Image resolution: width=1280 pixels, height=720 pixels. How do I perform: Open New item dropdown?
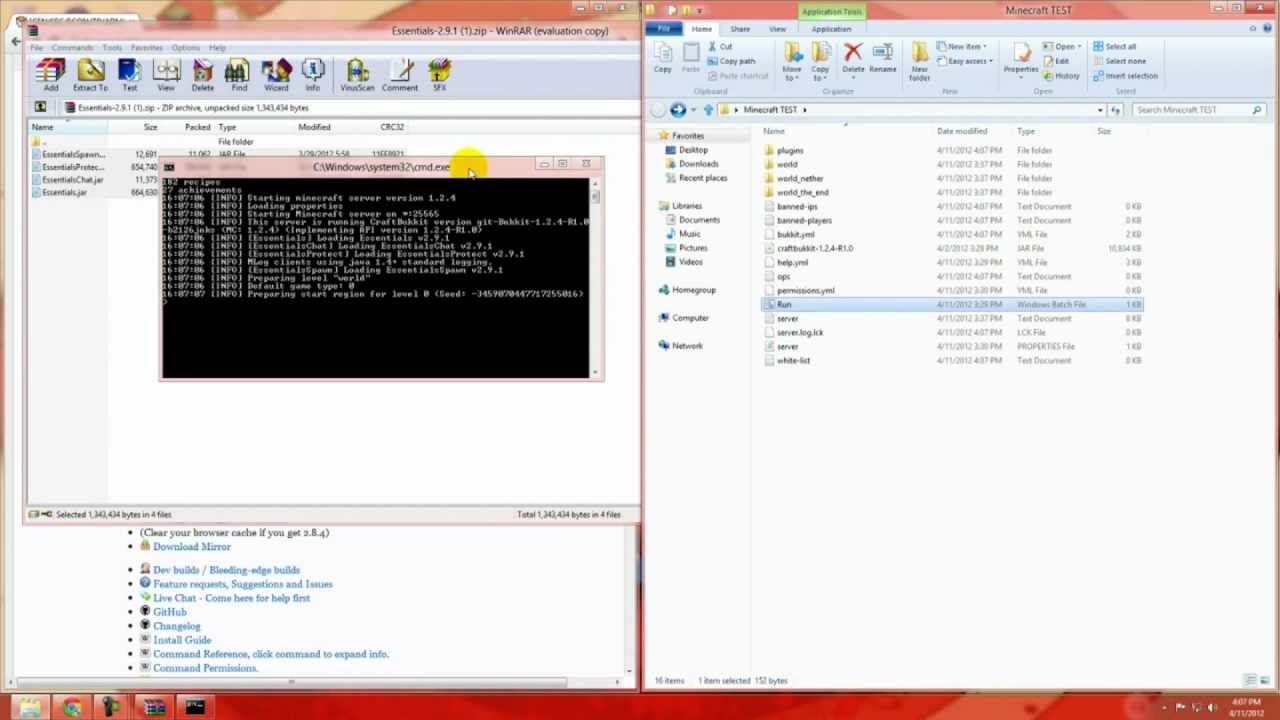click(961, 46)
